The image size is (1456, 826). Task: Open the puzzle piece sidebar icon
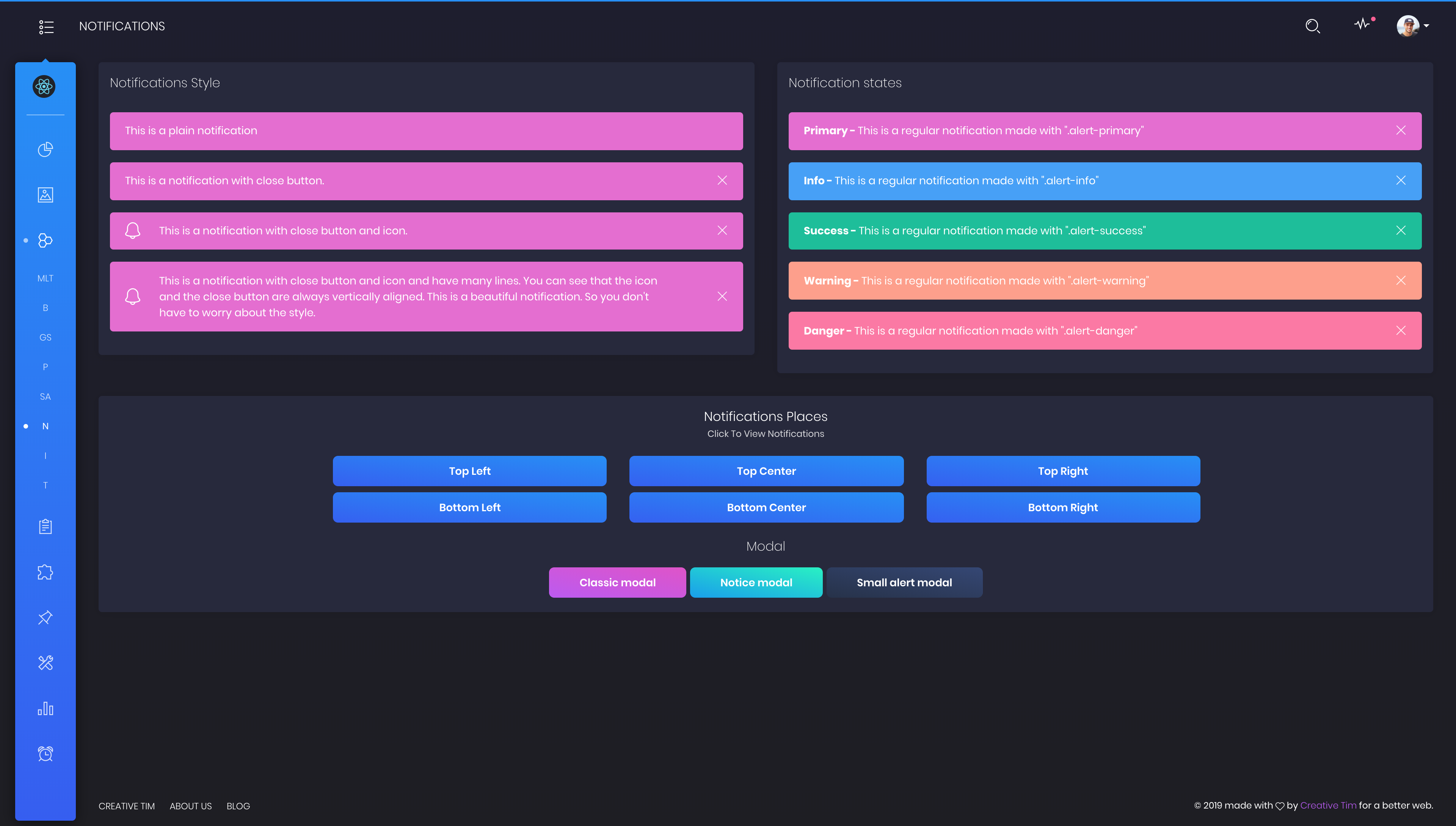pos(45,572)
